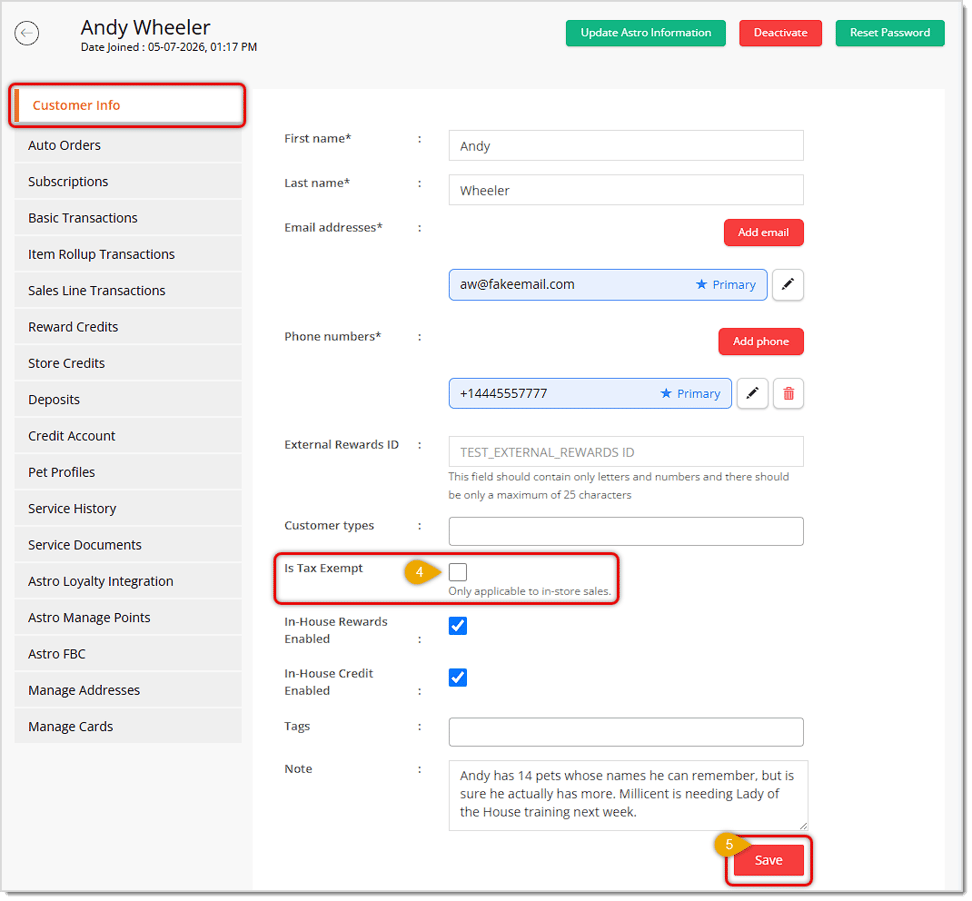Open Astro FBC section

pyautogui.click(x=128, y=656)
